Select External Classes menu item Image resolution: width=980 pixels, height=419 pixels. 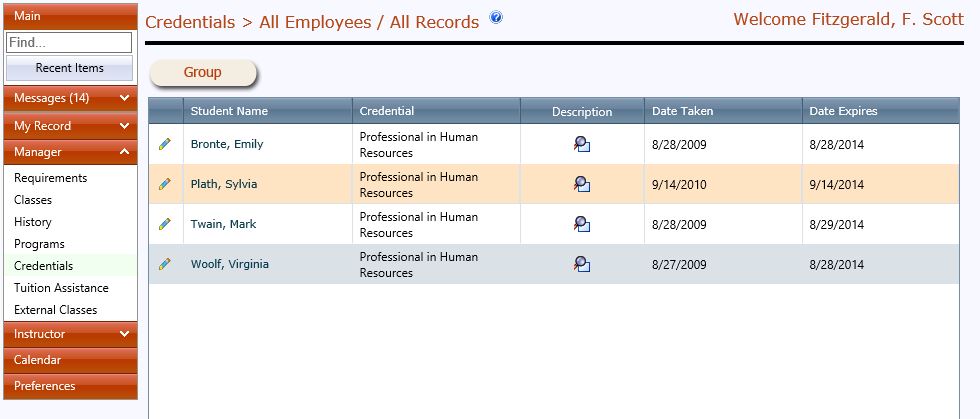[x=56, y=310]
